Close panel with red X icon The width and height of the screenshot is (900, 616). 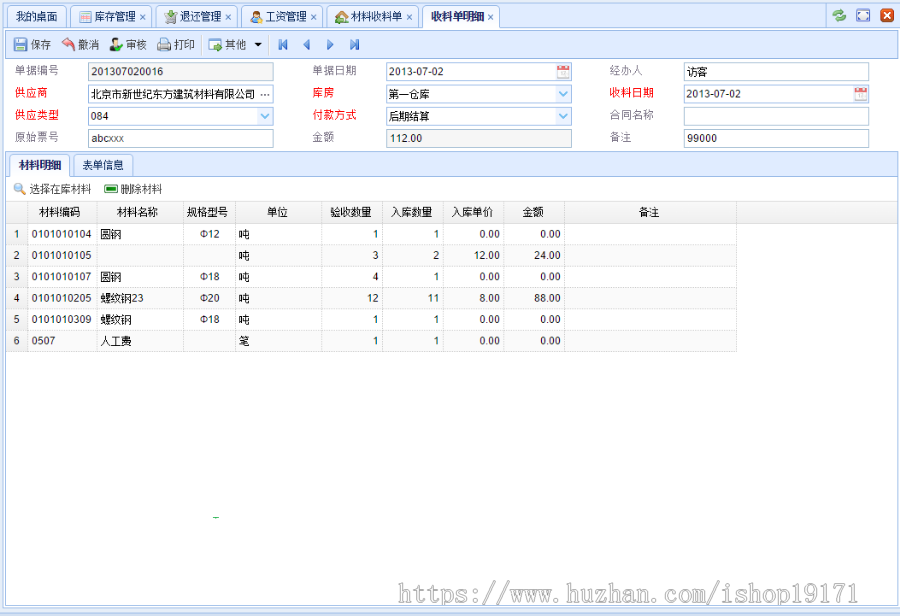(887, 16)
